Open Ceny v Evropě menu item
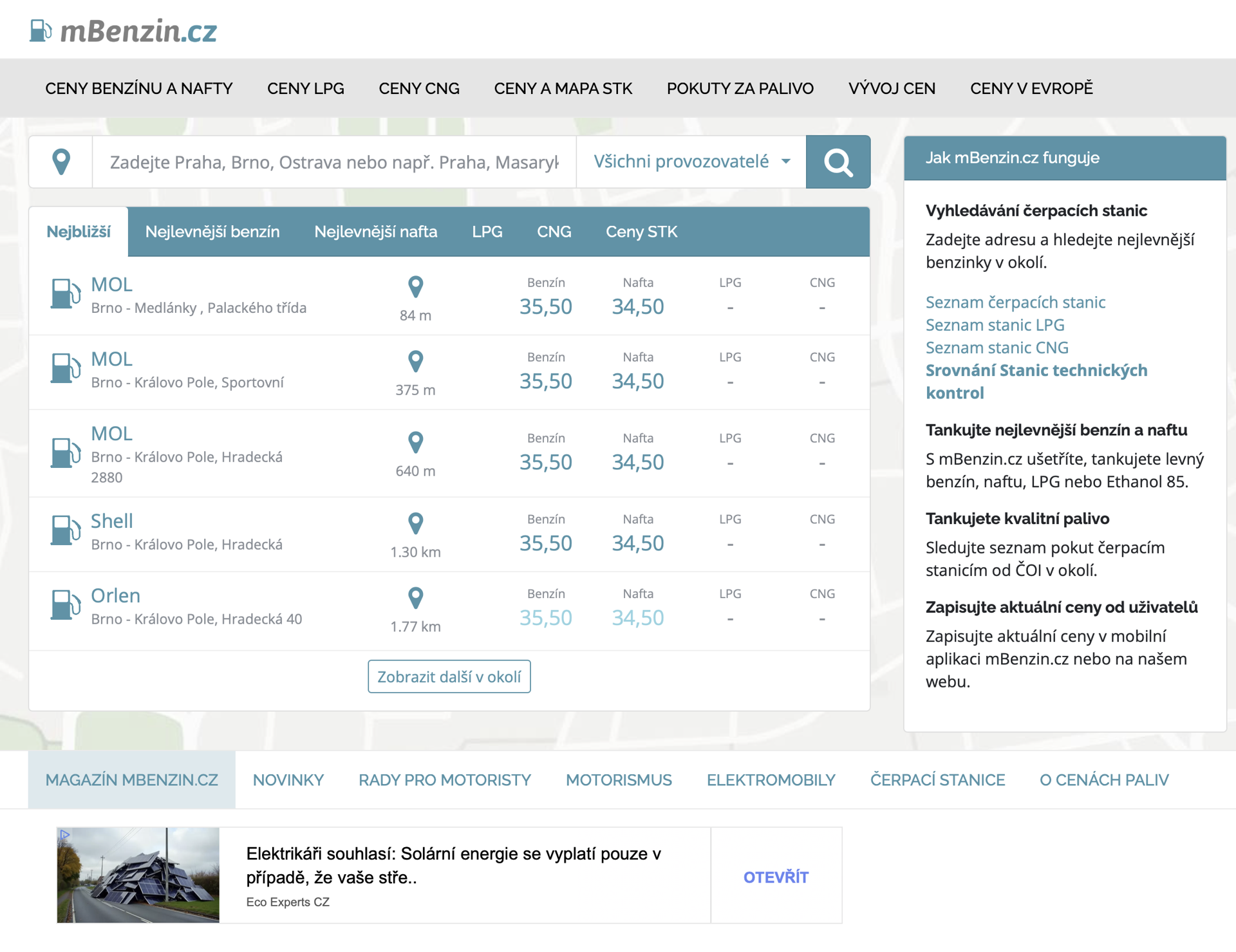This screenshot has height=952, width=1236. [1031, 88]
